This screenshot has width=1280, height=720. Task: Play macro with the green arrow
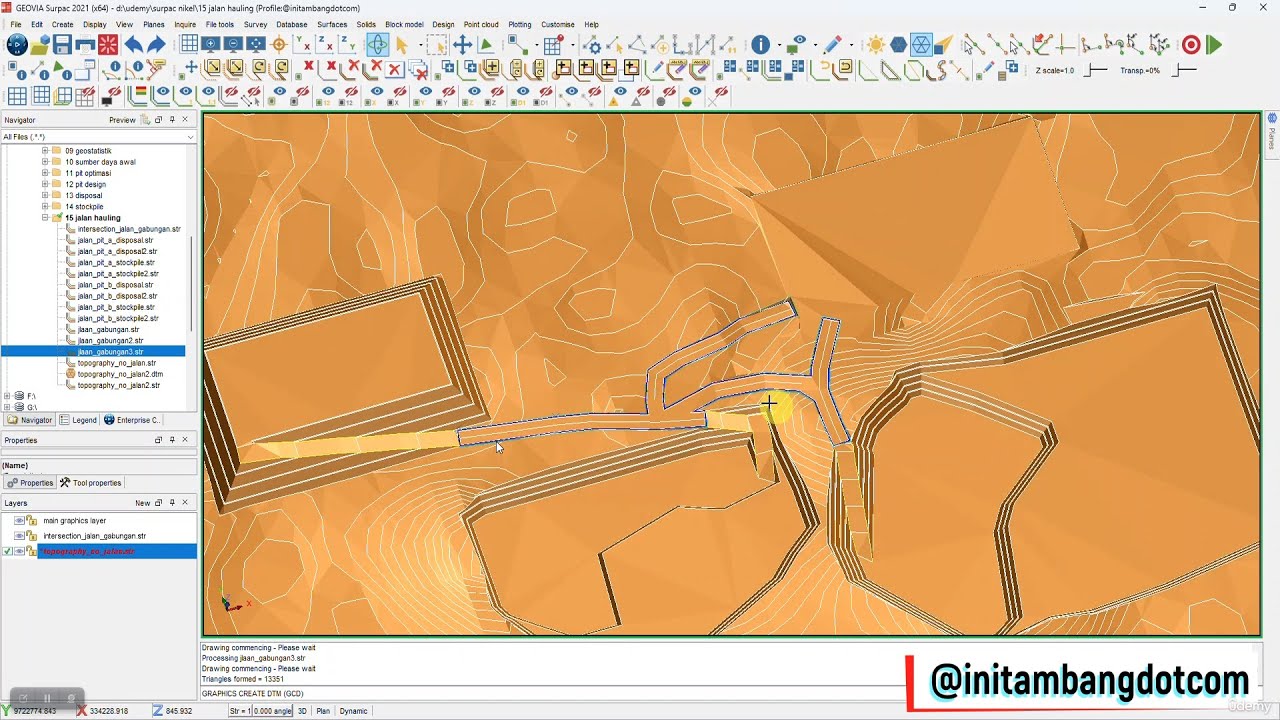[x=1214, y=45]
